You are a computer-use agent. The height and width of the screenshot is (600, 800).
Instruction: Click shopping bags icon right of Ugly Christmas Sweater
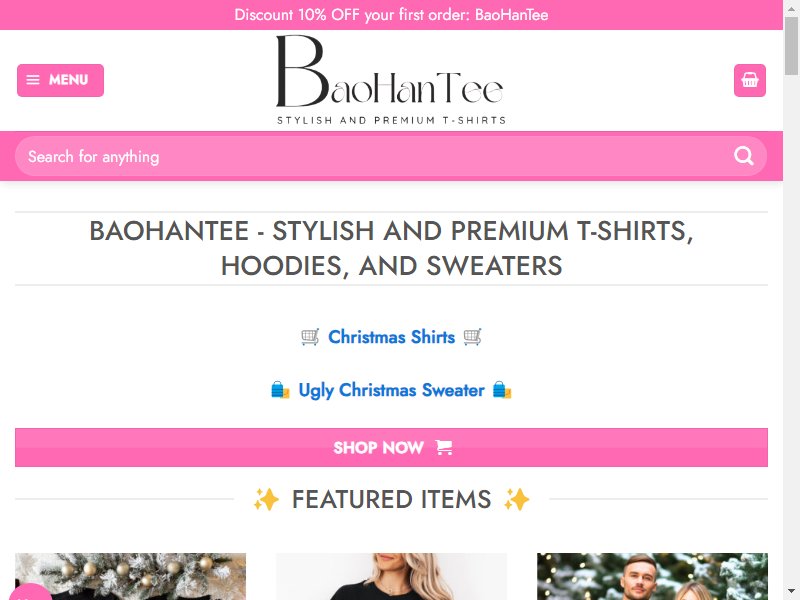[x=502, y=390]
